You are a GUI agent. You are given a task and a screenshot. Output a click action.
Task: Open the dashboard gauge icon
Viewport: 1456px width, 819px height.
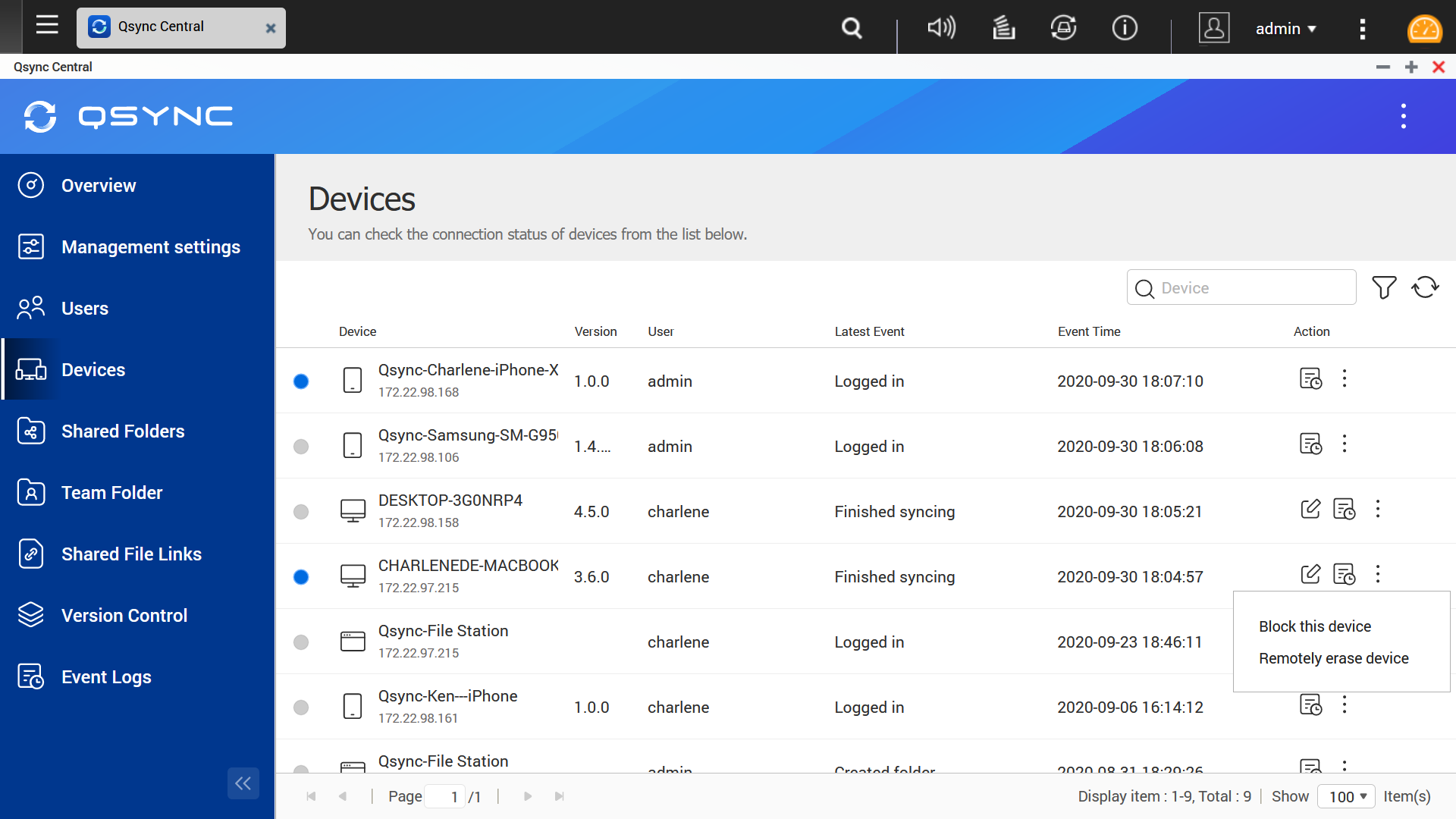[x=1424, y=29]
